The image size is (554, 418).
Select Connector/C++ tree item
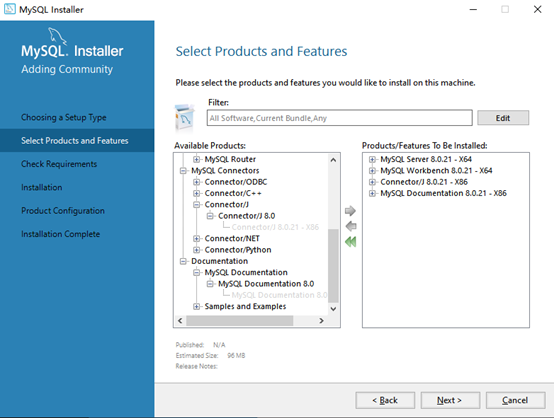[233, 193]
